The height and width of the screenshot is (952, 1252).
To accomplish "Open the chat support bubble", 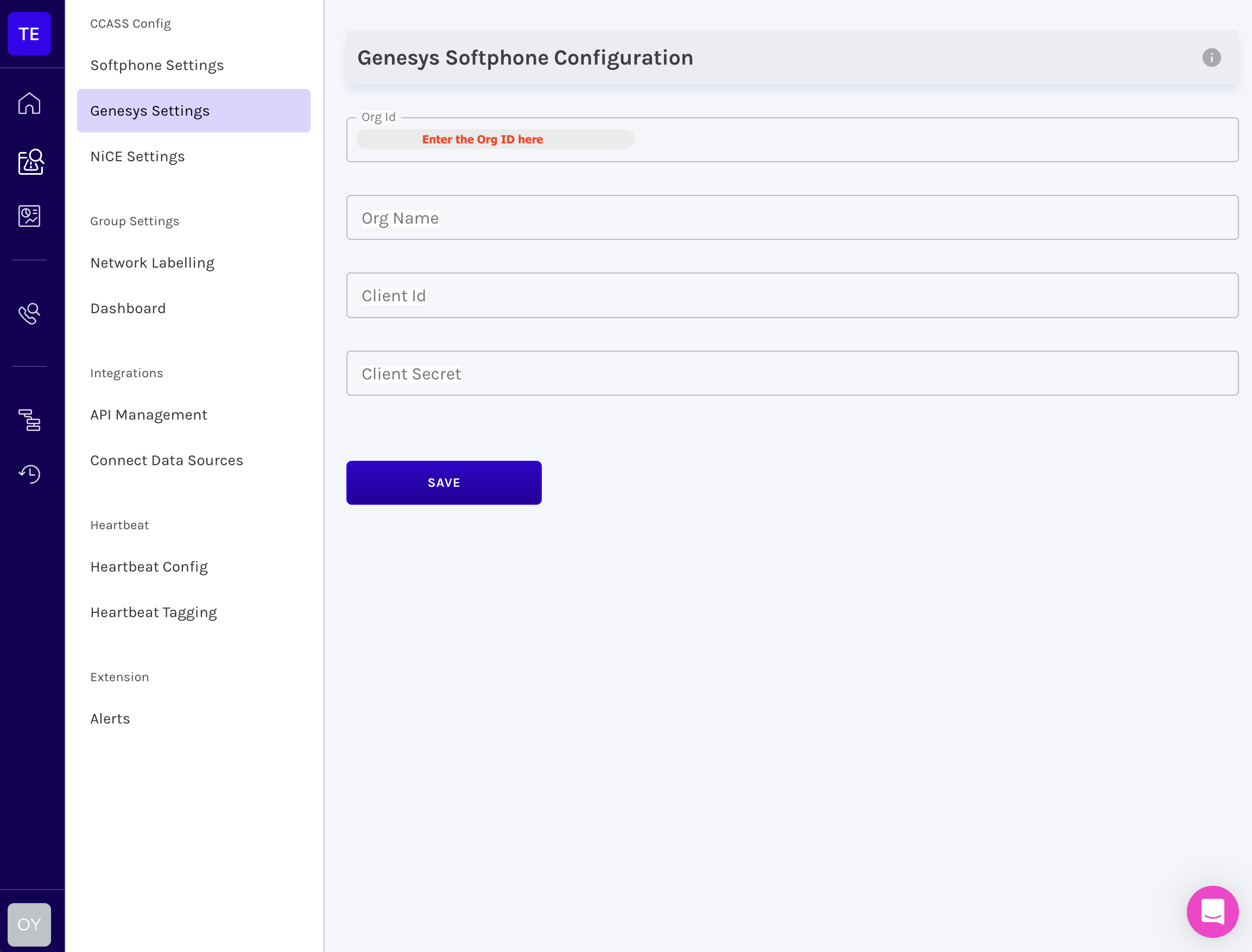I will 1212,911.
